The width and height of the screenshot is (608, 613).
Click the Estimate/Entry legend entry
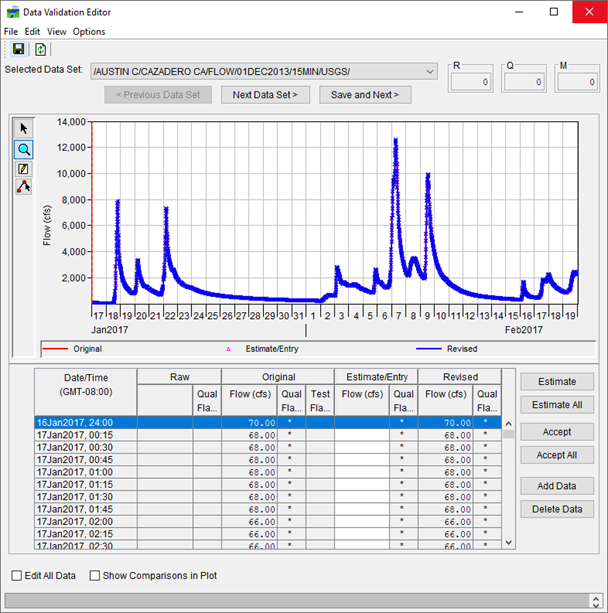pos(262,349)
